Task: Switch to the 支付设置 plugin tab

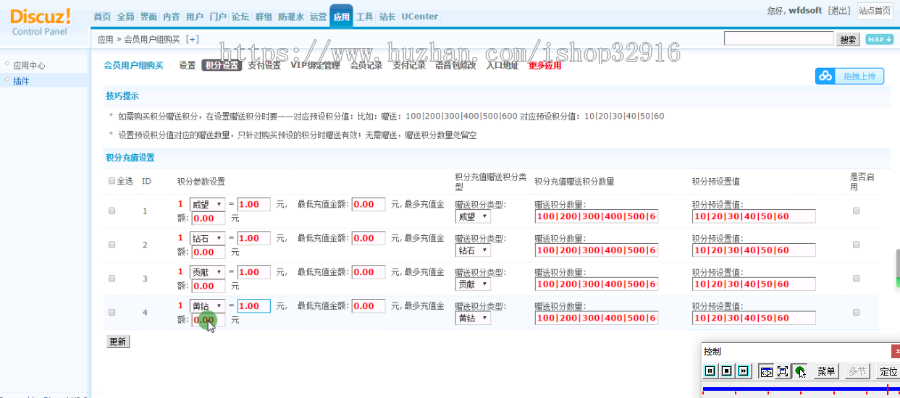Action: [x=264, y=65]
